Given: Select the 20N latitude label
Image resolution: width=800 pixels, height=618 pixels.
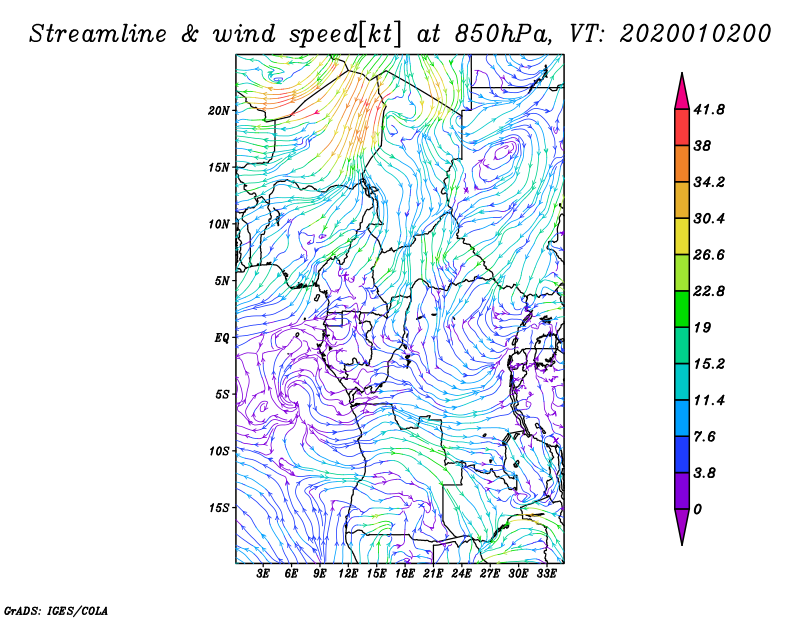Looking at the screenshot, I should (x=219, y=110).
